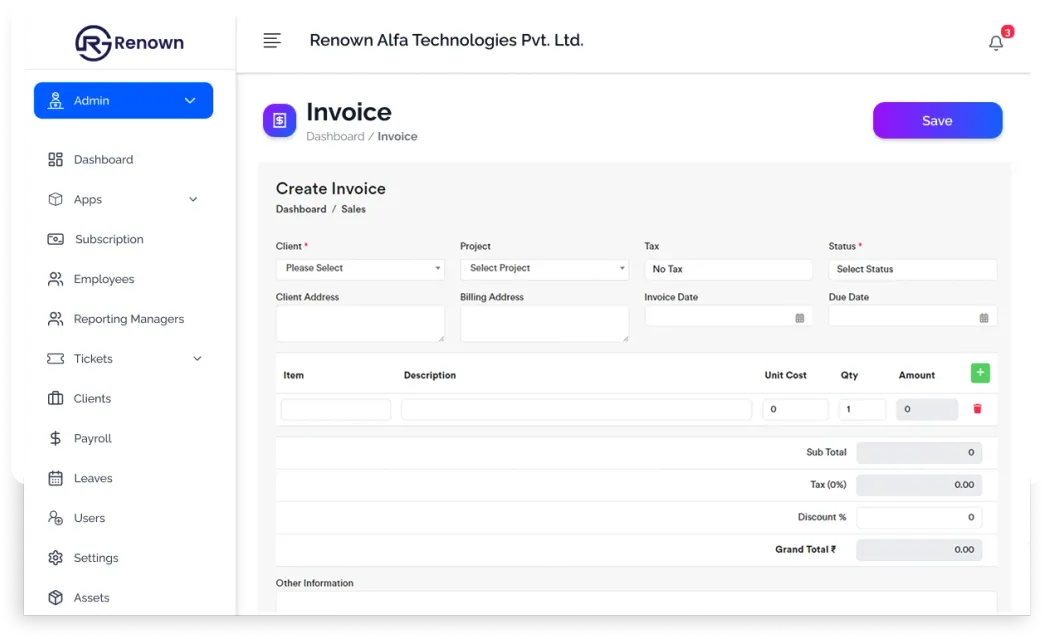Click the Discount % input field
1045x639 pixels.
(919, 517)
